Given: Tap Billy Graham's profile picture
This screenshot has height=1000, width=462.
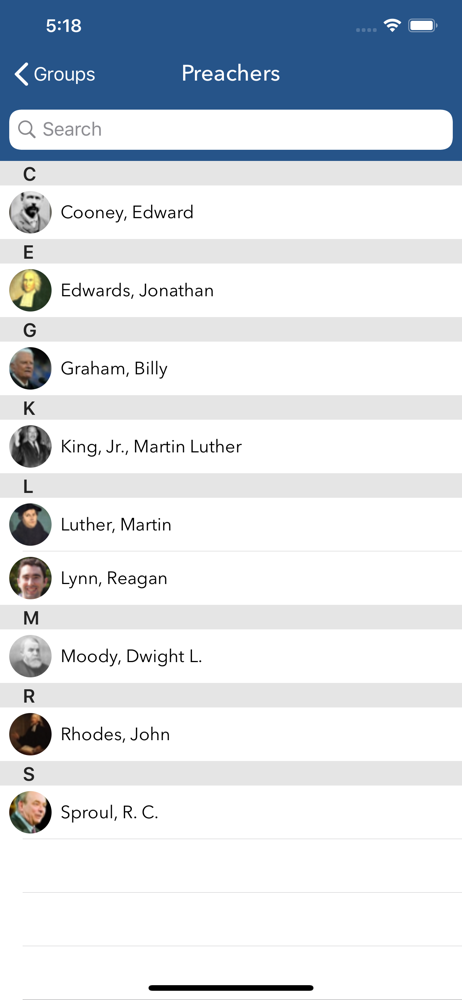Looking at the screenshot, I should (30, 368).
